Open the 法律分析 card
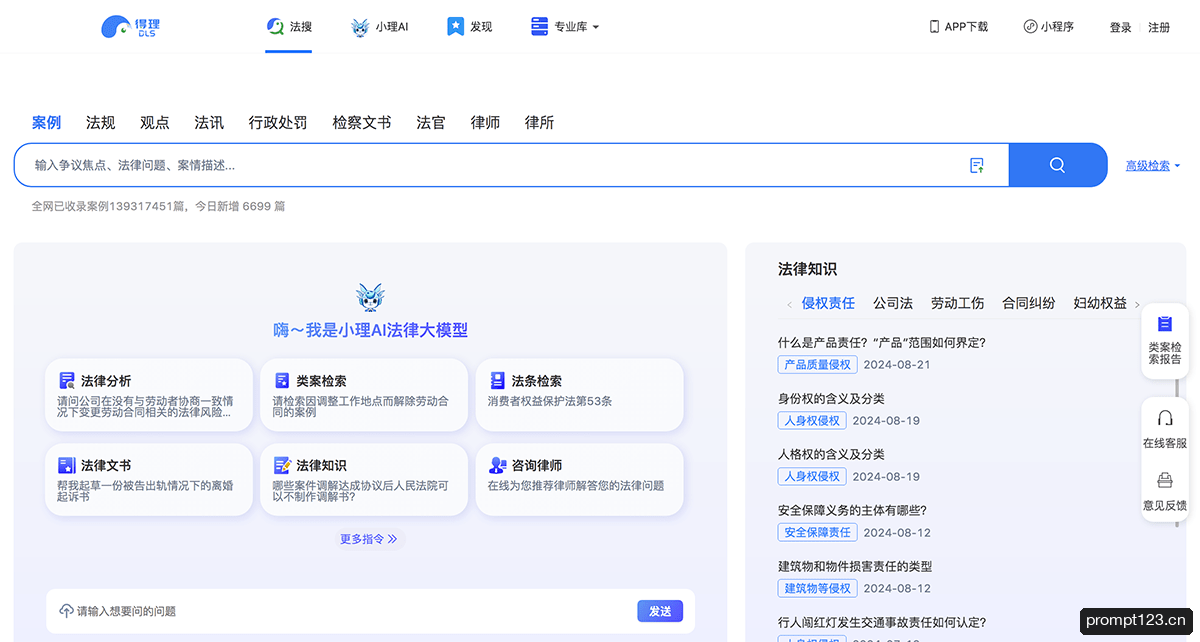1200x642 pixels. click(x=149, y=395)
